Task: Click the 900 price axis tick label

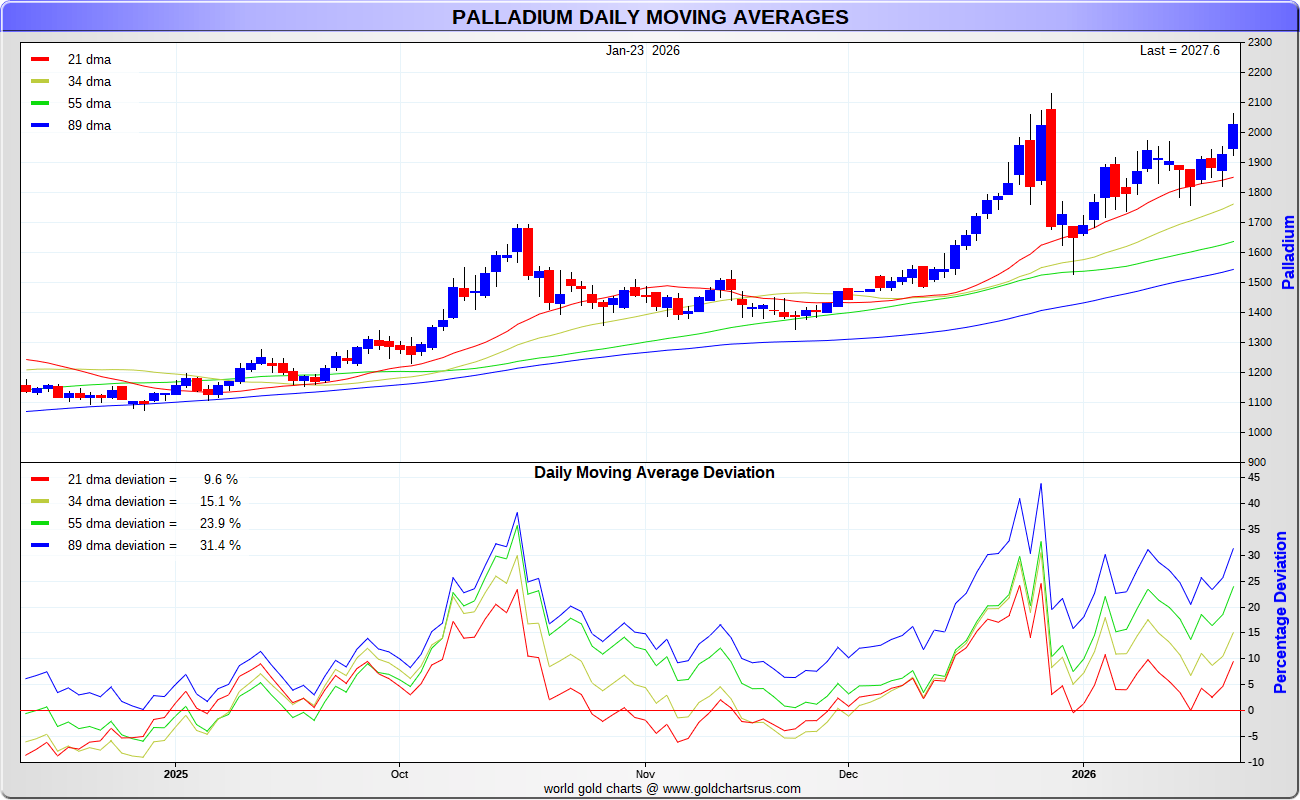Action: (1256, 463)
